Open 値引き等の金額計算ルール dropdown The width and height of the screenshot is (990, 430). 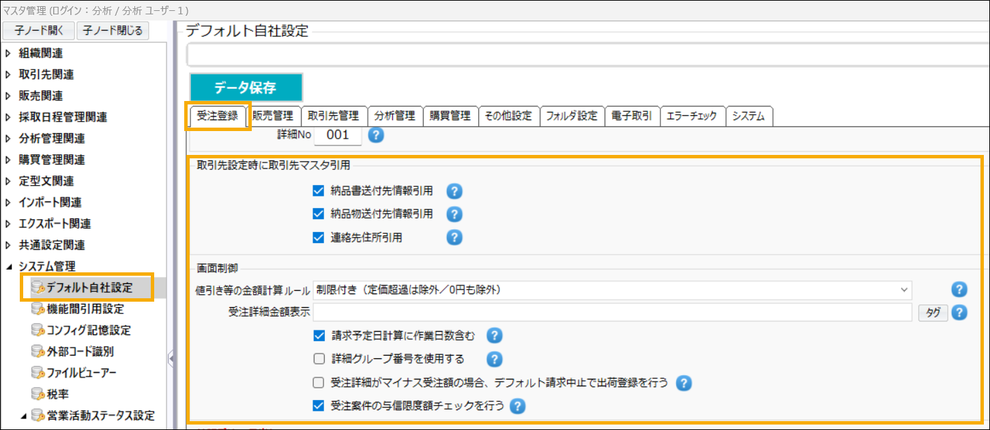click(613, 290)
